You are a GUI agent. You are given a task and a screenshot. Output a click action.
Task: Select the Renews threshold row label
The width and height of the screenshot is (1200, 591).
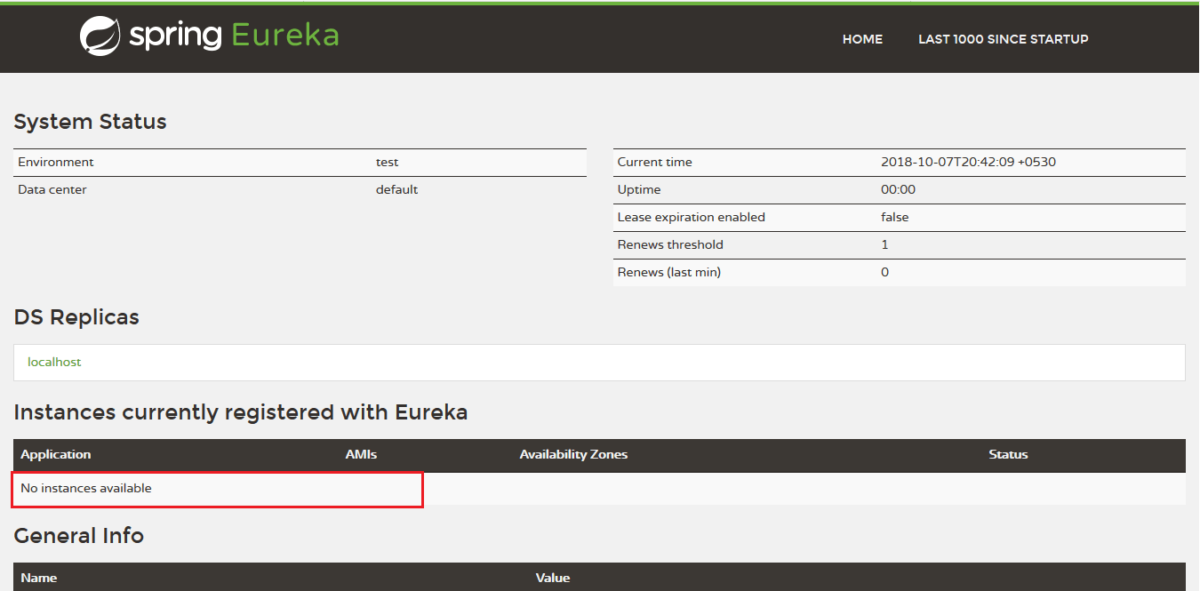click(670, 244)
